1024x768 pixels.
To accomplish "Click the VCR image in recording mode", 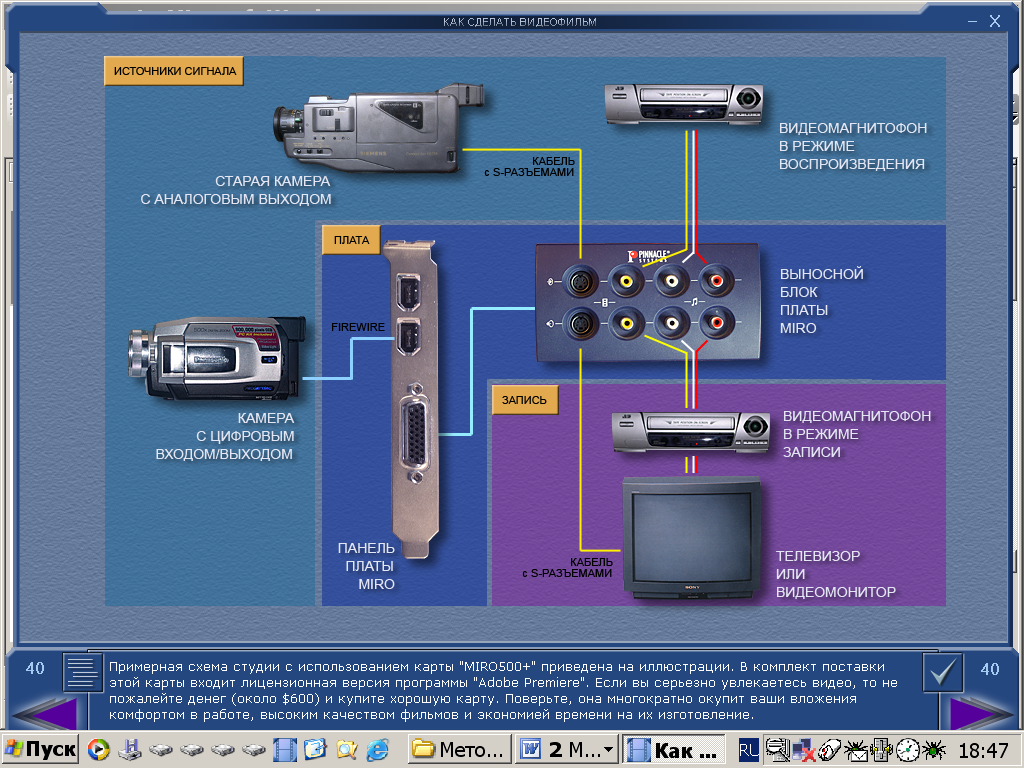I will tap(690, 433).
